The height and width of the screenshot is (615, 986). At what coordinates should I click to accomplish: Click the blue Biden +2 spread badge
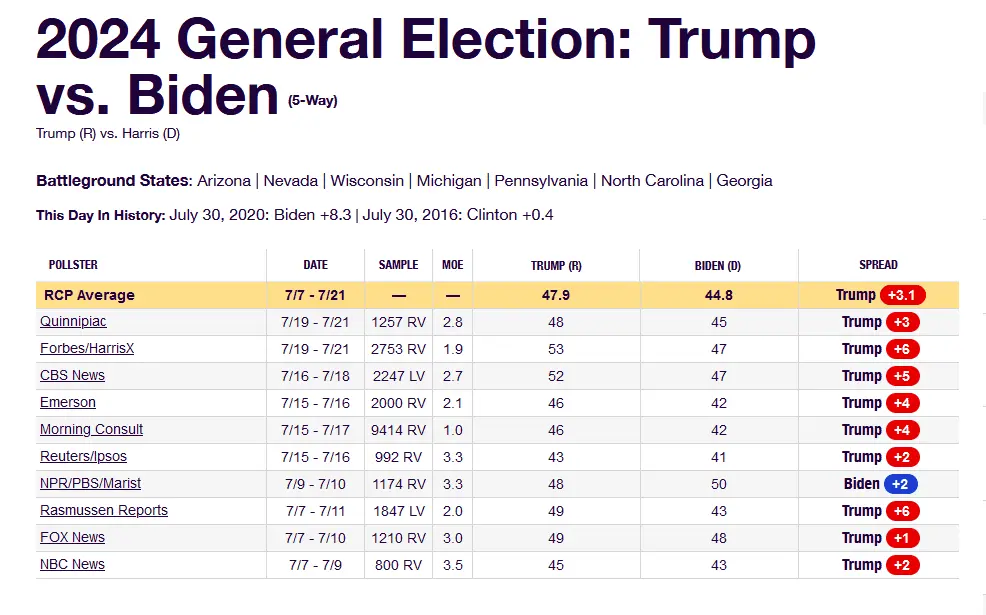tap(898, 484)
